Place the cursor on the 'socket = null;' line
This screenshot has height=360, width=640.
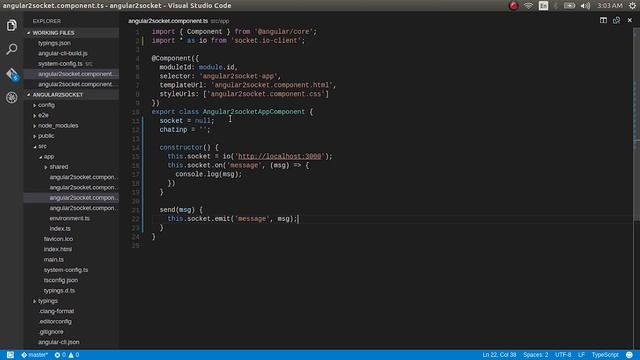pyautogui.click(x=187, y=121)
